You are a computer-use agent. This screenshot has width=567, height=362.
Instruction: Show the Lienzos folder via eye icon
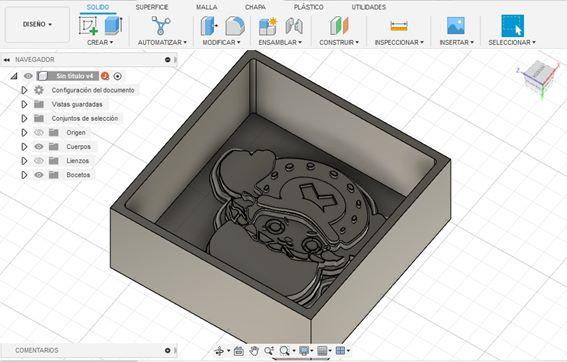(39, 161)
